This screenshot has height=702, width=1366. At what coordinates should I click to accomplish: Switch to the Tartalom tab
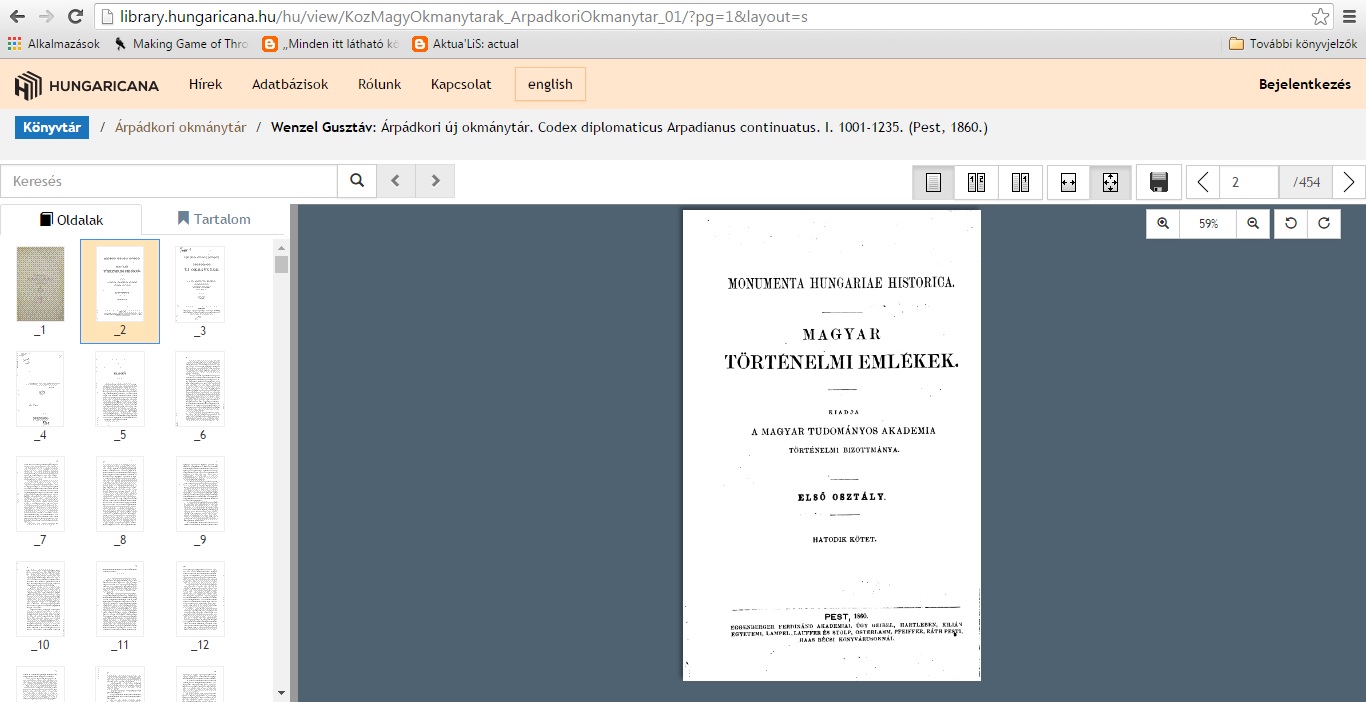(214, 219)
